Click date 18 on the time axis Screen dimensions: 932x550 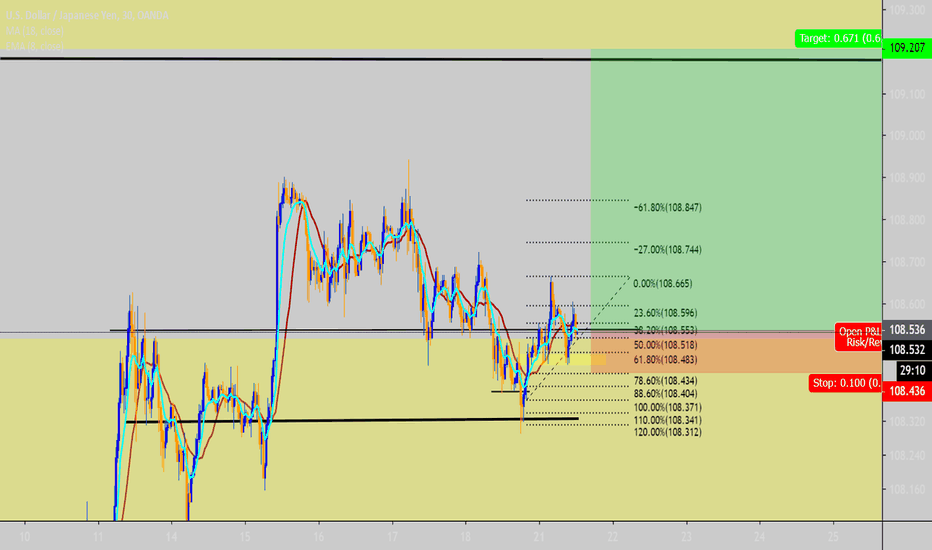click(x=465, y=537)
